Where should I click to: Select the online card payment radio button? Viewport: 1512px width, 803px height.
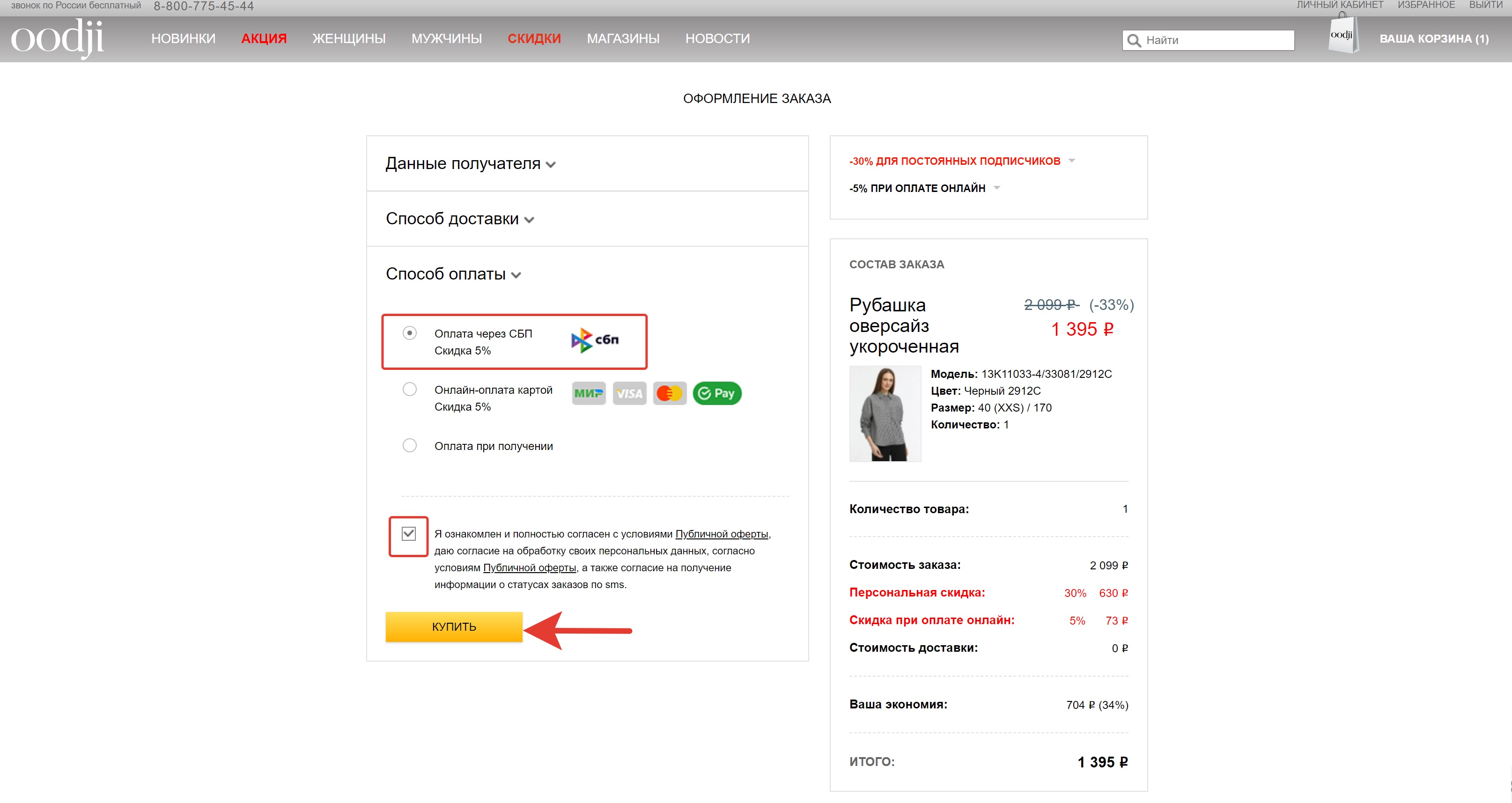(x=410, y=389)
